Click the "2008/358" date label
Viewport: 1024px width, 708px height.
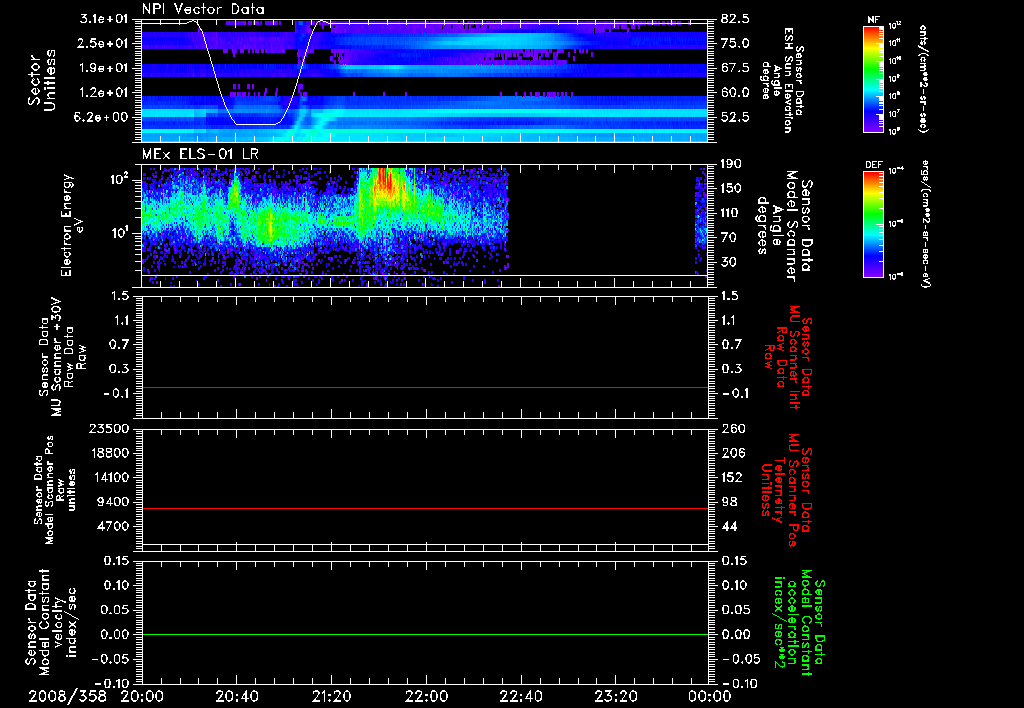point(67,696)
